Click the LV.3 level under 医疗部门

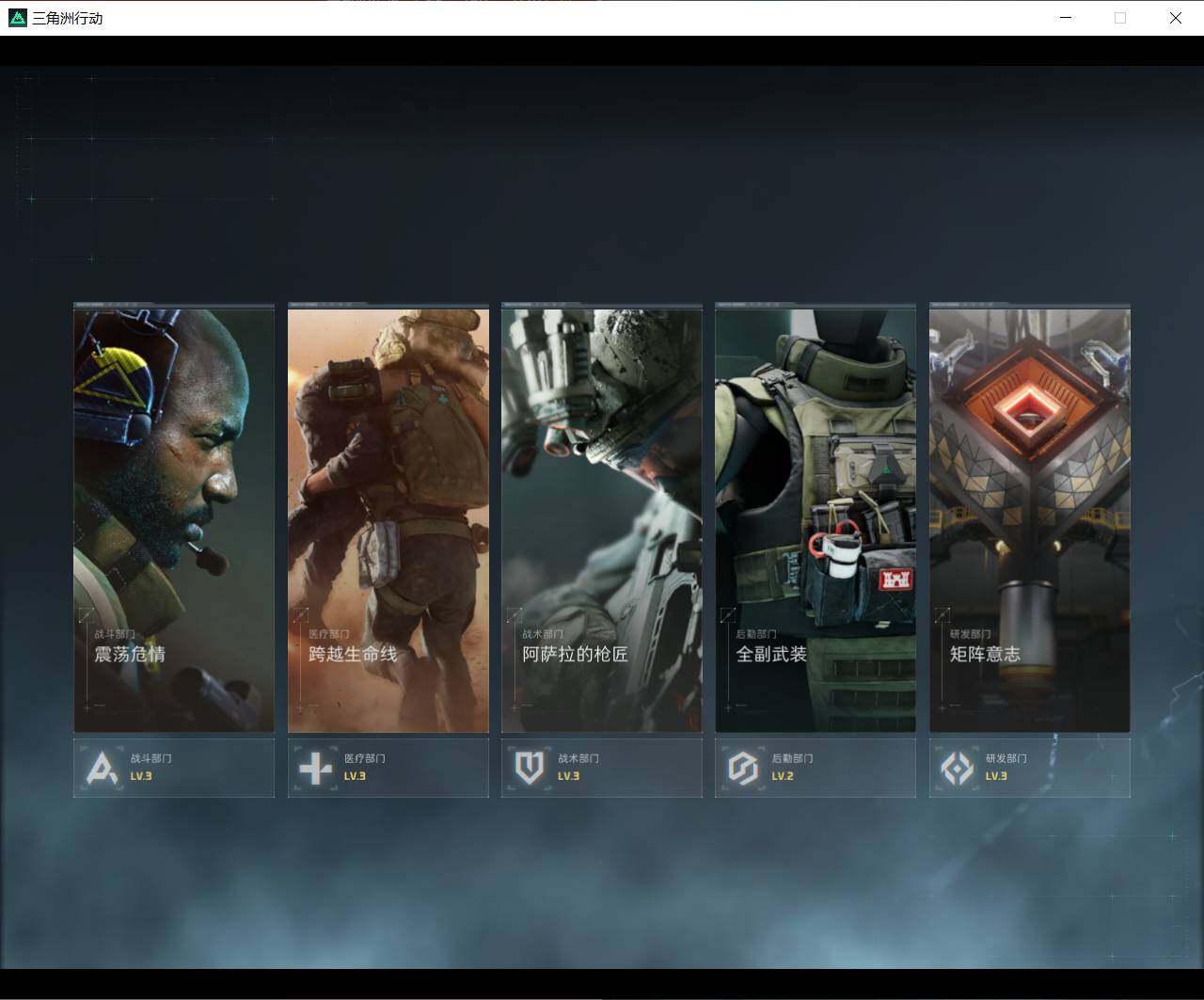[355, 776]
